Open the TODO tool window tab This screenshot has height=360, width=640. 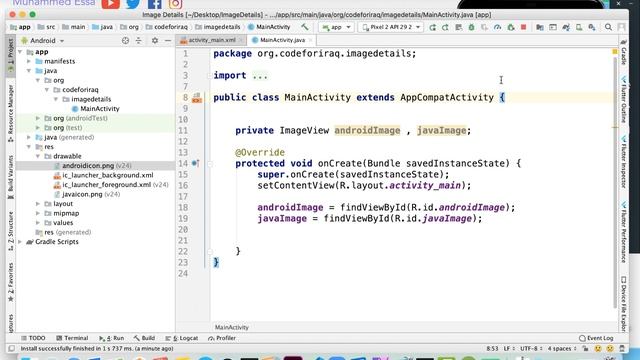tap(33, 338)
